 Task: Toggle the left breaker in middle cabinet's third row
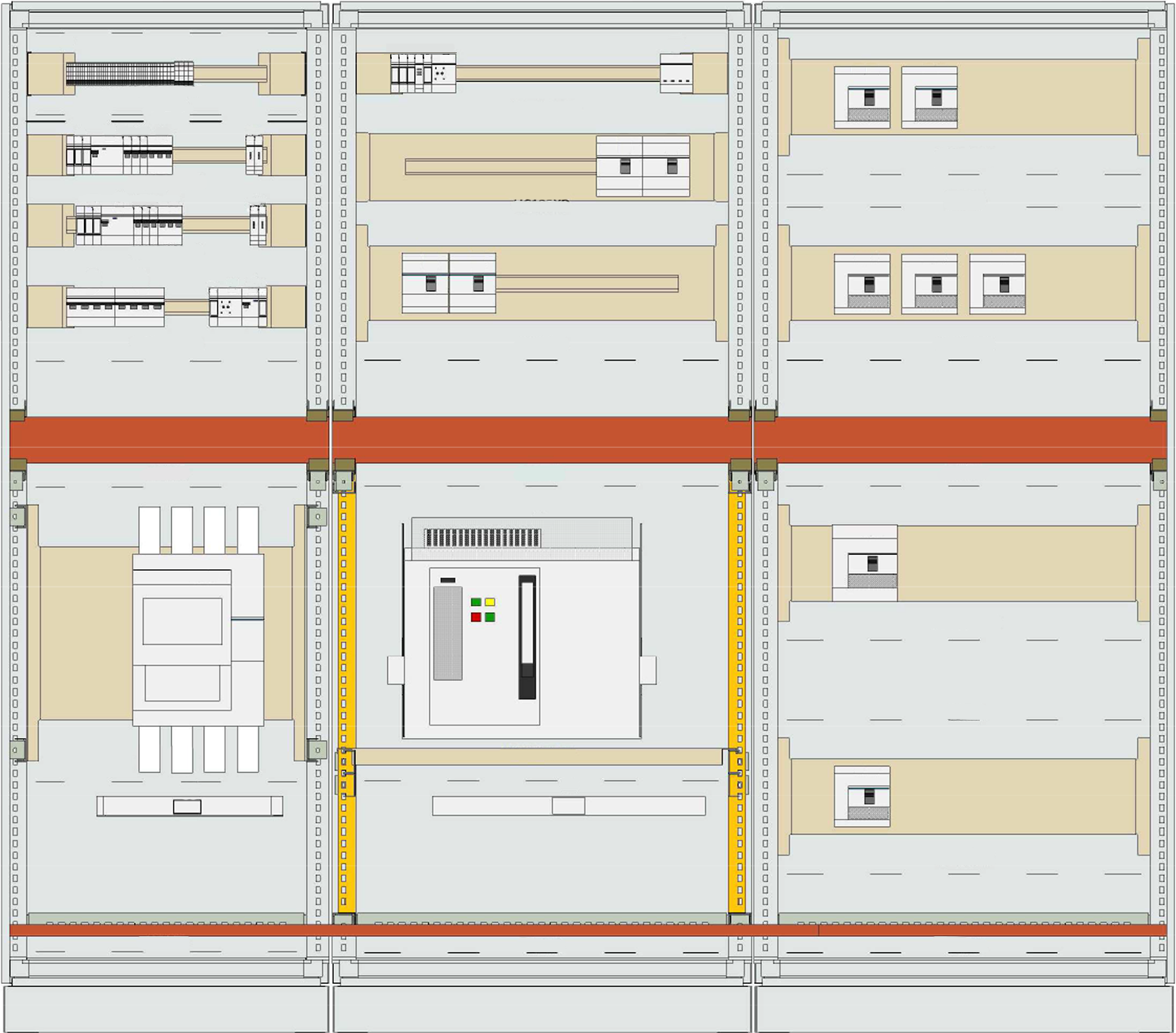coord(426,283)
